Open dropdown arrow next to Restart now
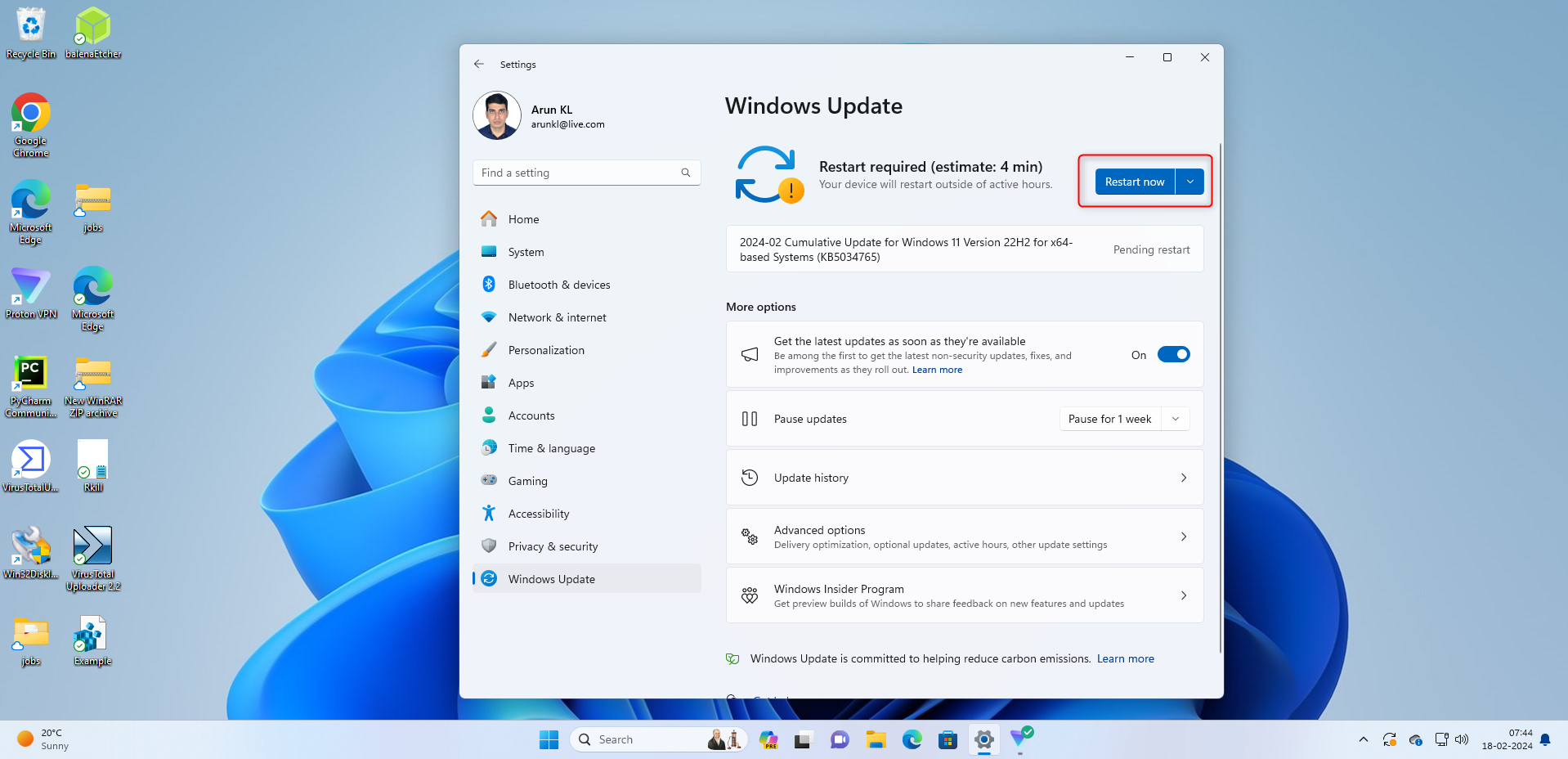This screenshot has height=759, width=1568. 1189,182
